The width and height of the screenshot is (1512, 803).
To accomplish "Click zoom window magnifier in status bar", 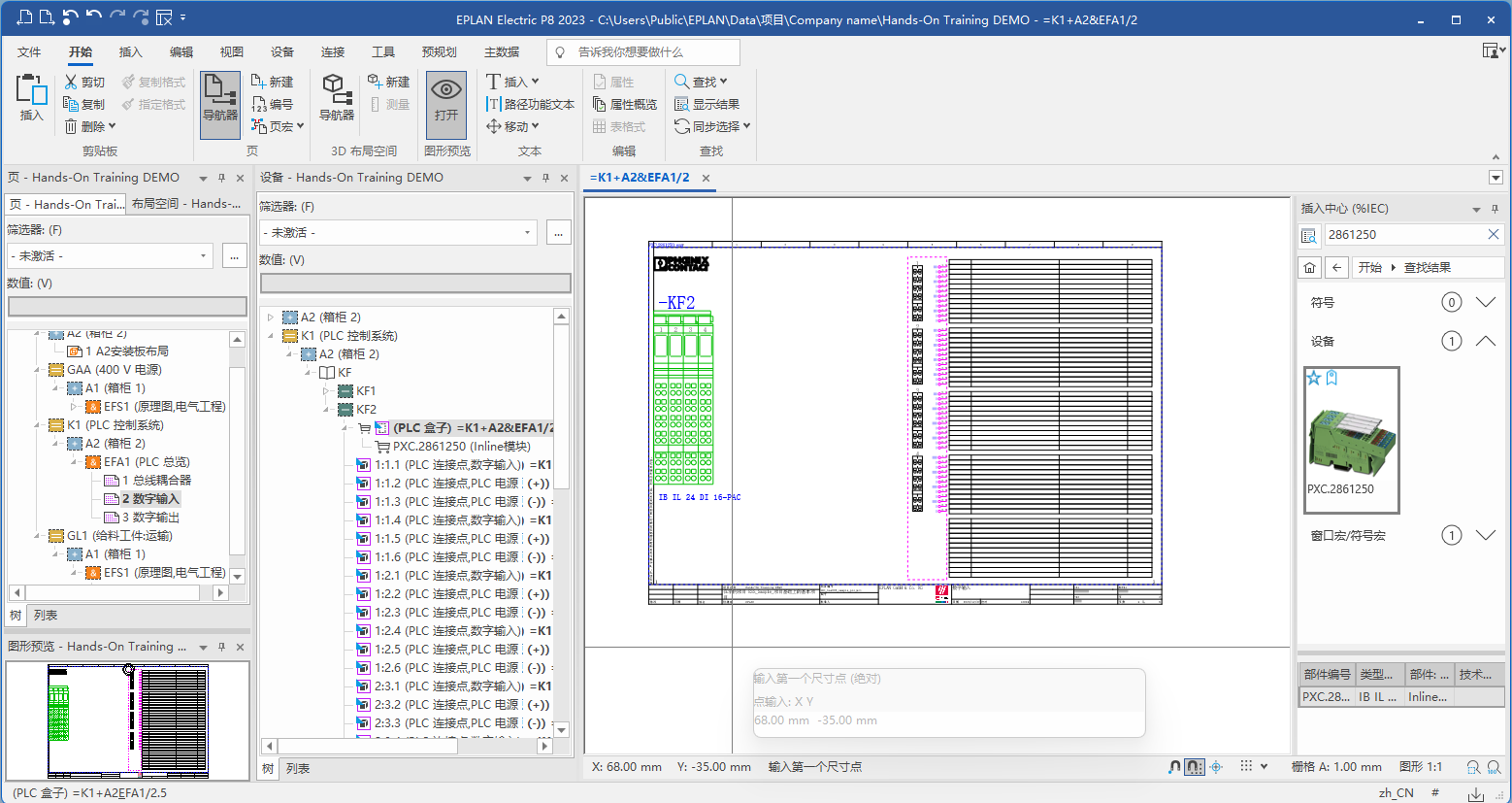I will click(x=1473, y=768).
